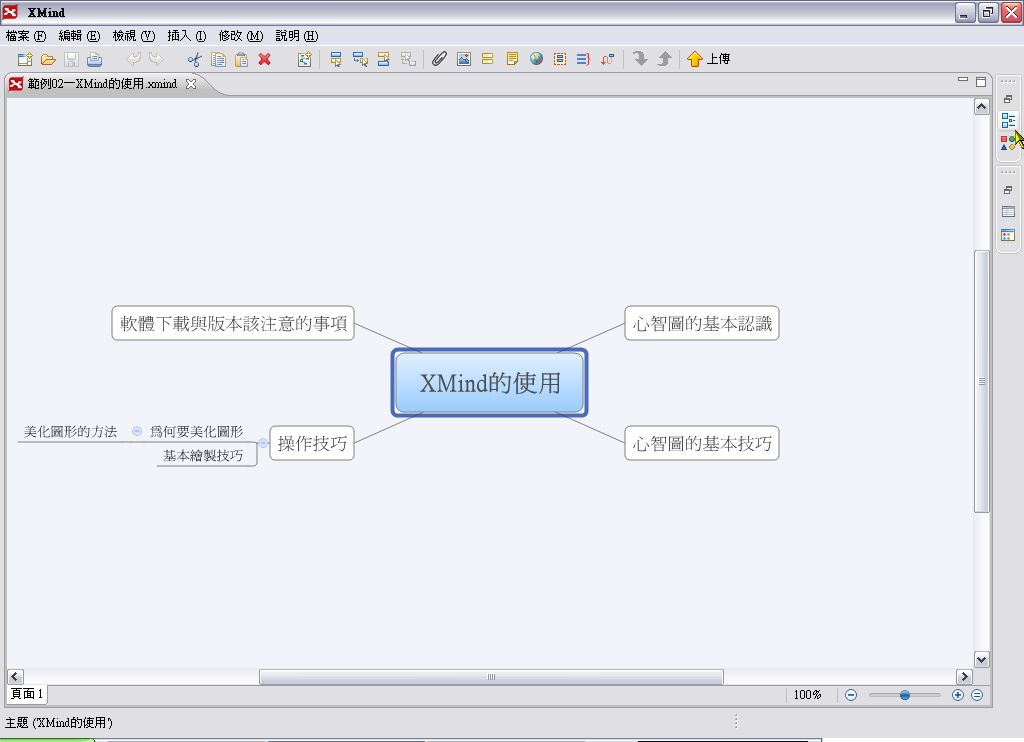Insert hyperlink with the globe icon
Viewport: 1024px width, 742px height.
click(536, 59)
